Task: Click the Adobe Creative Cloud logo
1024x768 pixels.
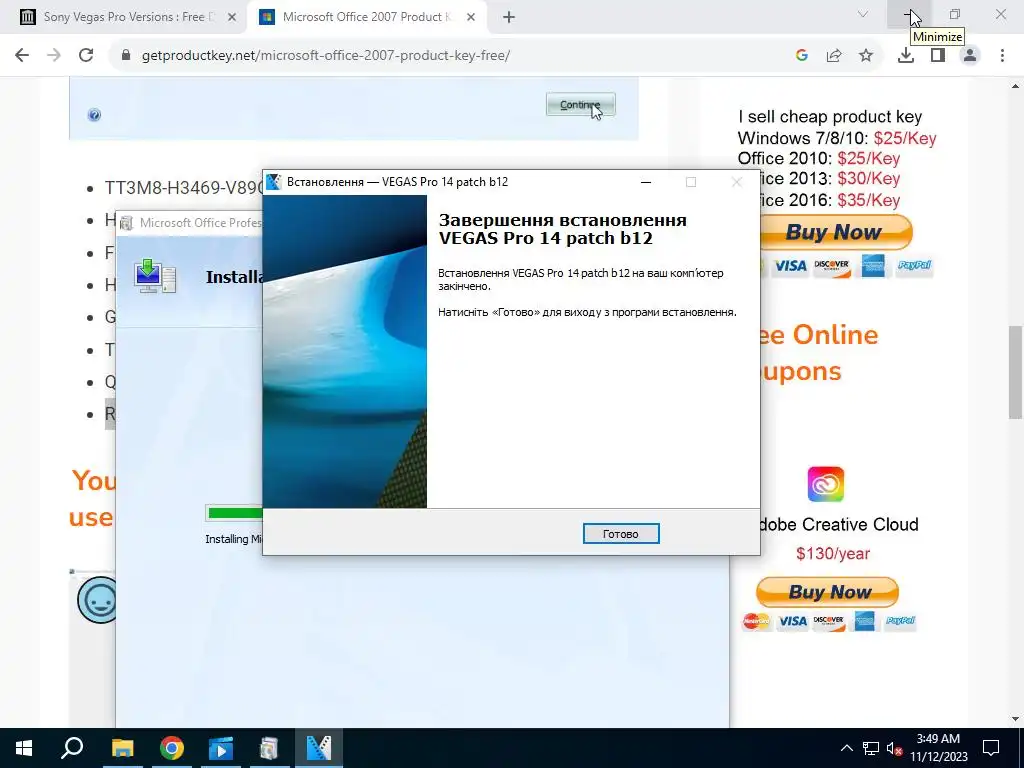Action: coord(825,484)
